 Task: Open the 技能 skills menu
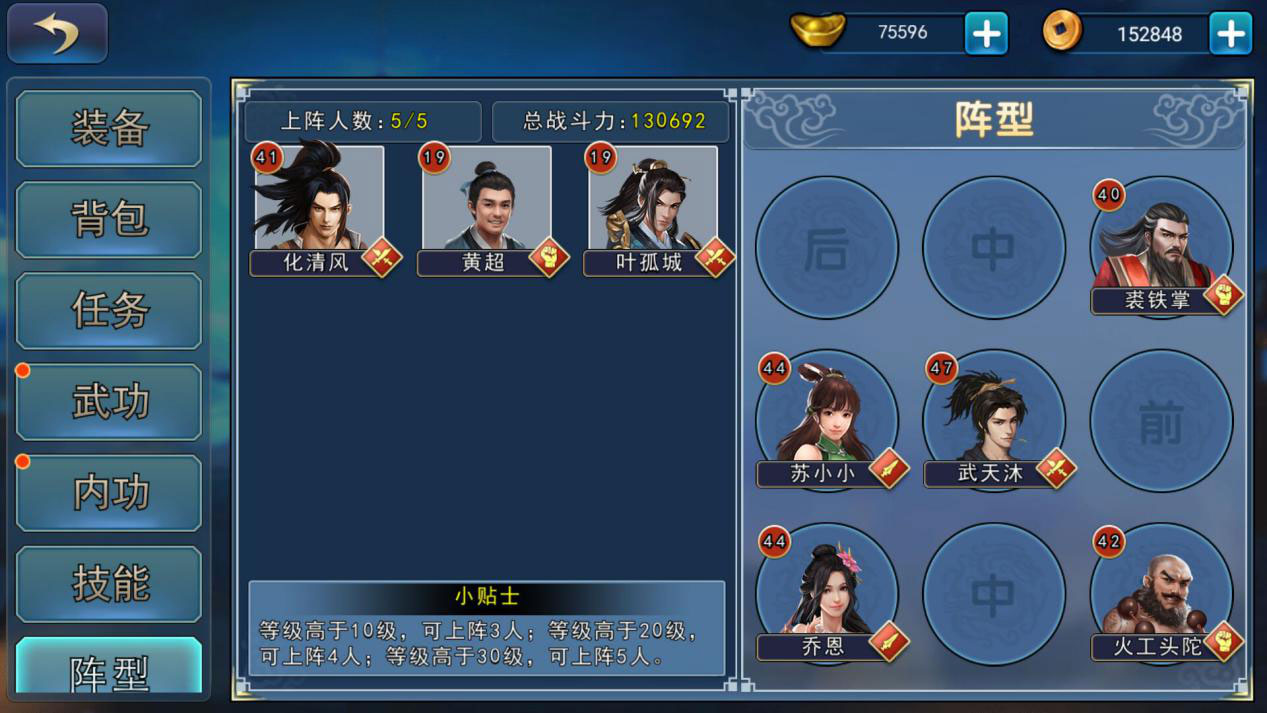(x=109, y=584)
